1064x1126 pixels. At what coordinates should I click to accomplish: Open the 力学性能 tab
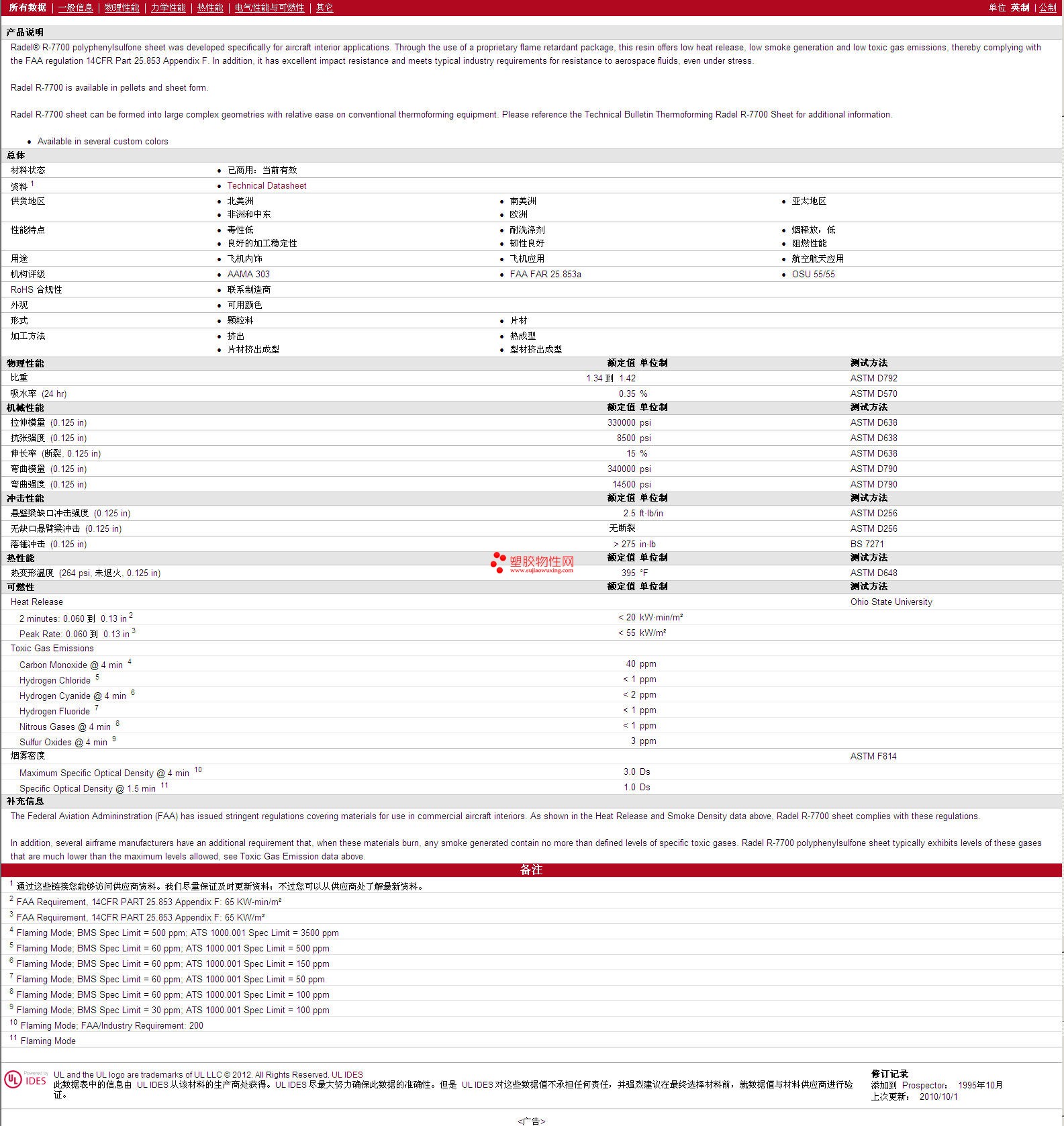[x=168, y=8]
